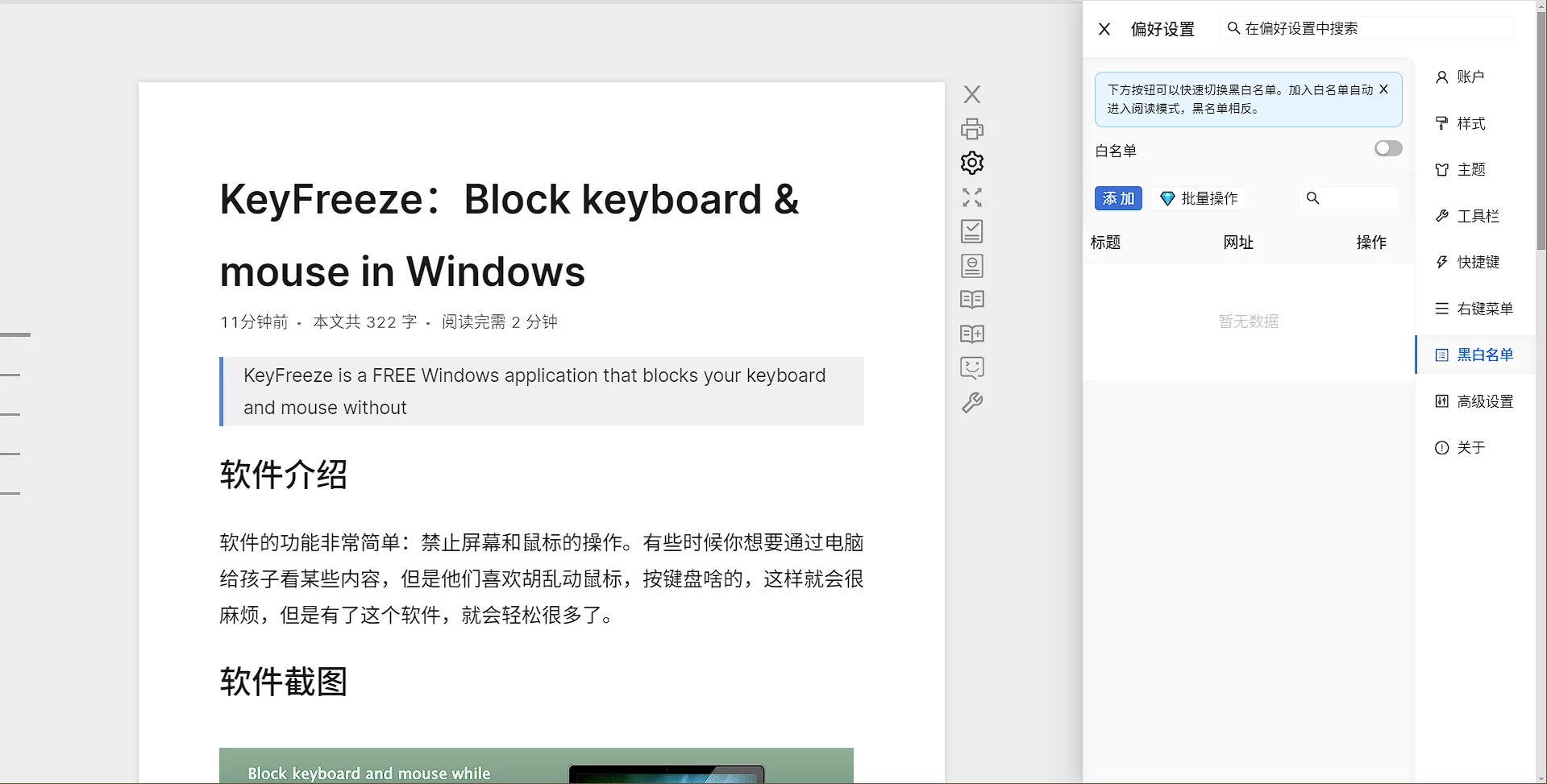Open 批量操作 batch operations
This screenshot has height=784, width=1547.
coord(1199,198)
